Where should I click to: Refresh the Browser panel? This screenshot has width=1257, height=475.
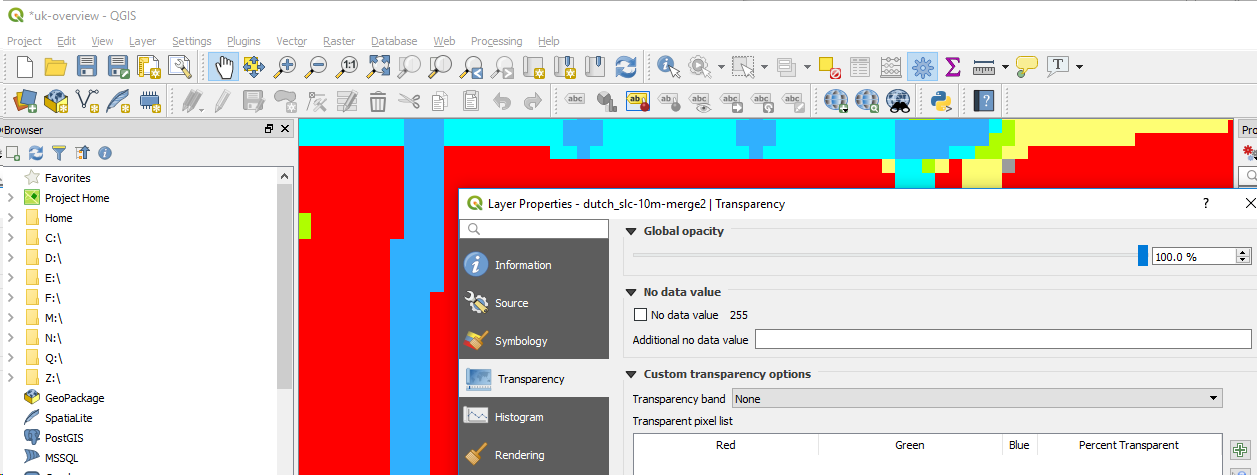tap(36, 153)
